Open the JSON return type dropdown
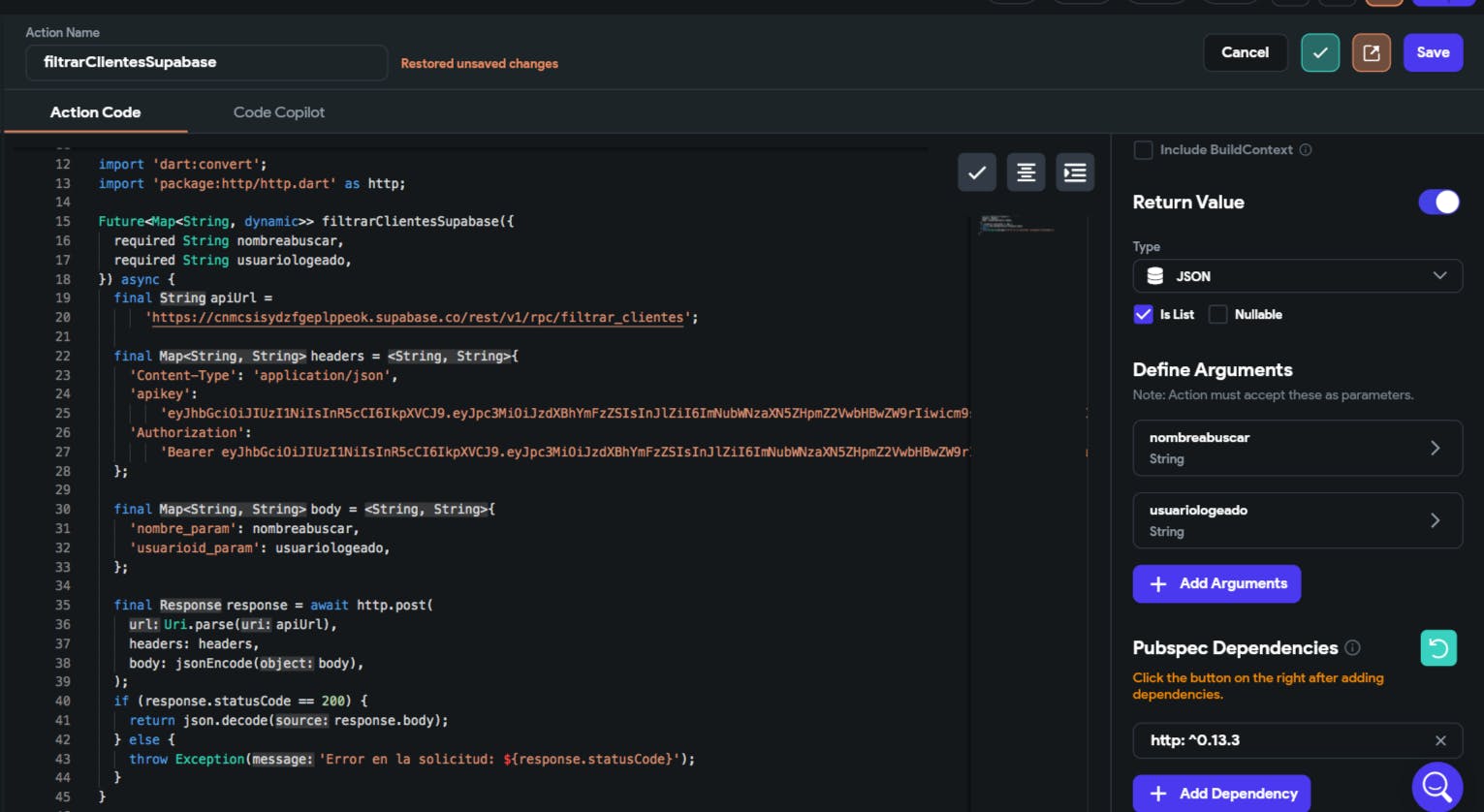The height and width of the screenshot is (812, 1484). pyautogui.click(x=1296, y=276)
